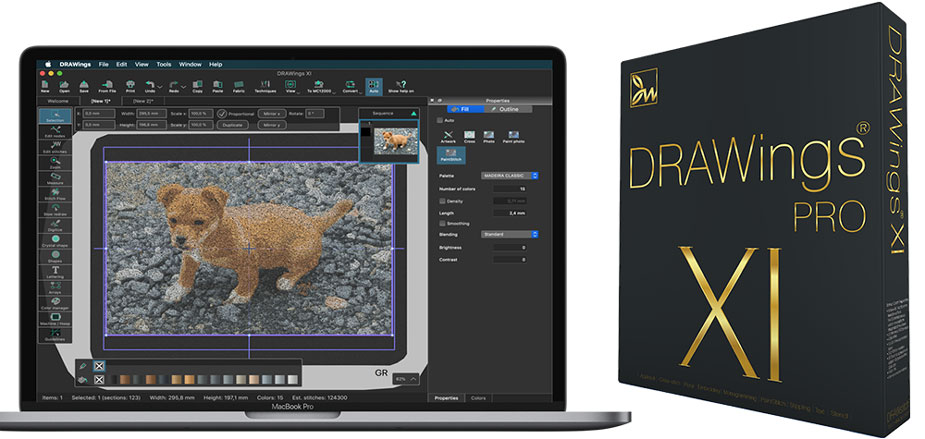Open the File menu
Image resolution: width=925 pixels, height=439 pixels.
click(103, 64)
